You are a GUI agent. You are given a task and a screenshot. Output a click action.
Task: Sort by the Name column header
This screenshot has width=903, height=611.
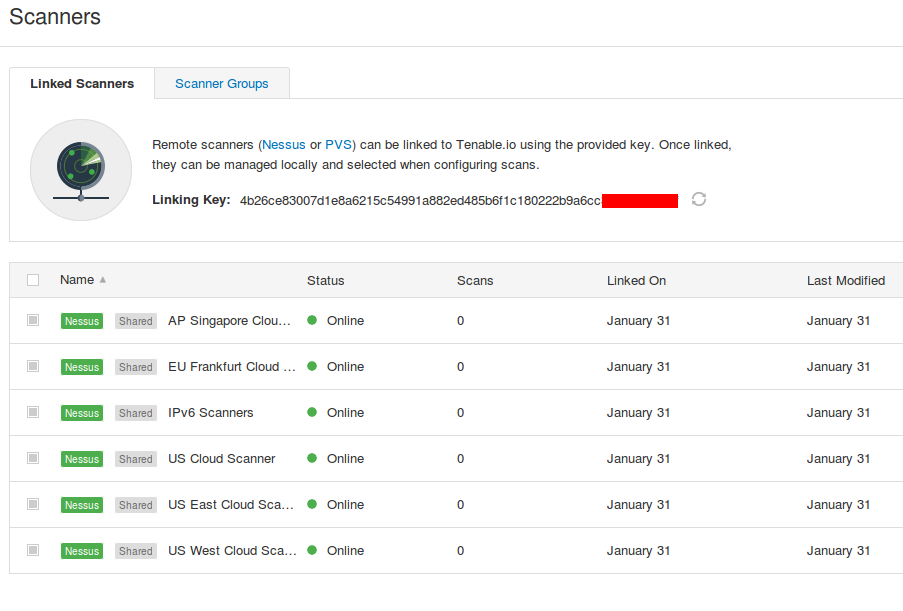[77, 280]
